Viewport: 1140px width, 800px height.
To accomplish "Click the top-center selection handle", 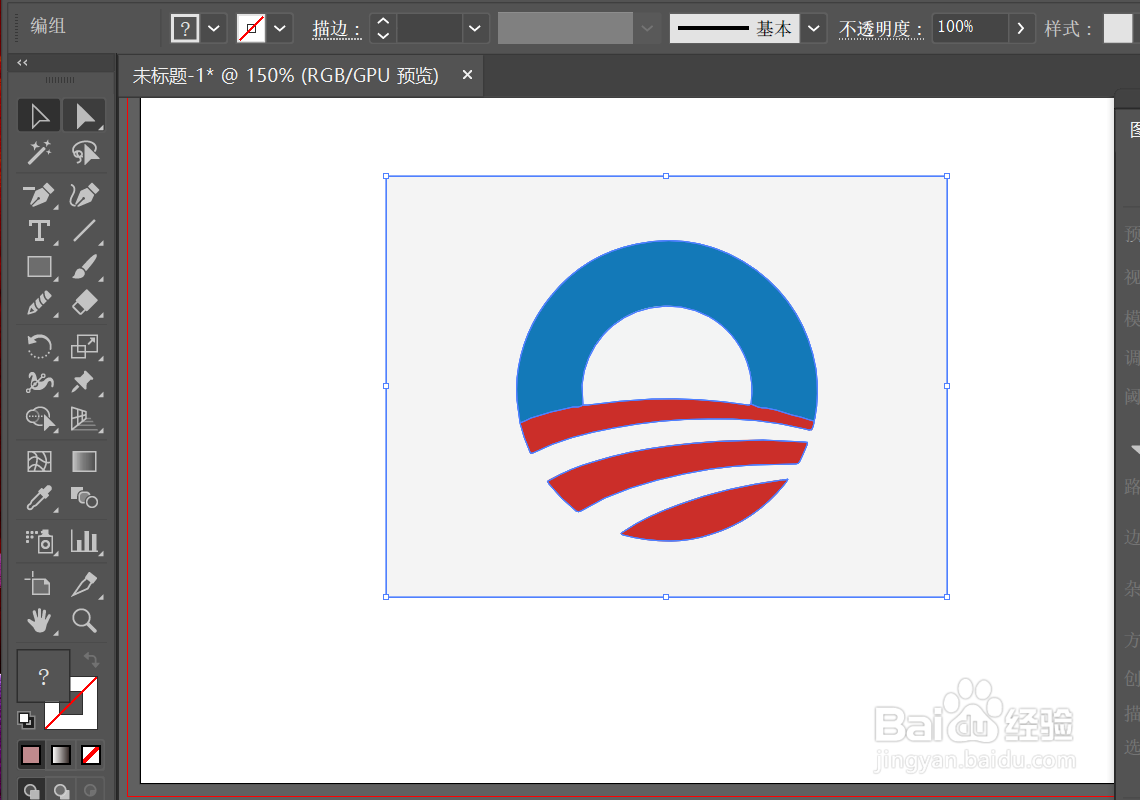I will point(666,176).
